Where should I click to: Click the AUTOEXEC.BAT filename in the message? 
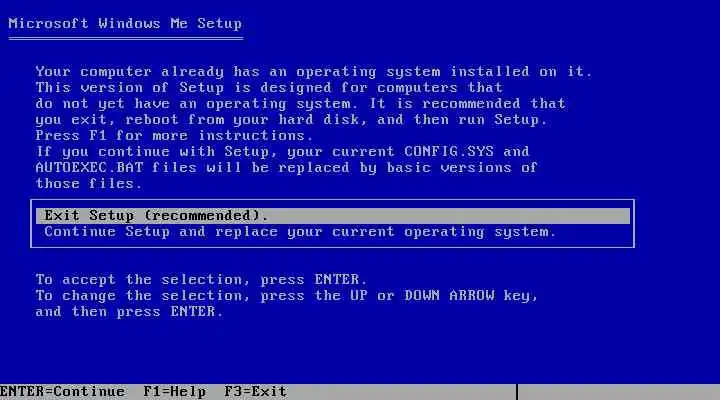(90, 168)
